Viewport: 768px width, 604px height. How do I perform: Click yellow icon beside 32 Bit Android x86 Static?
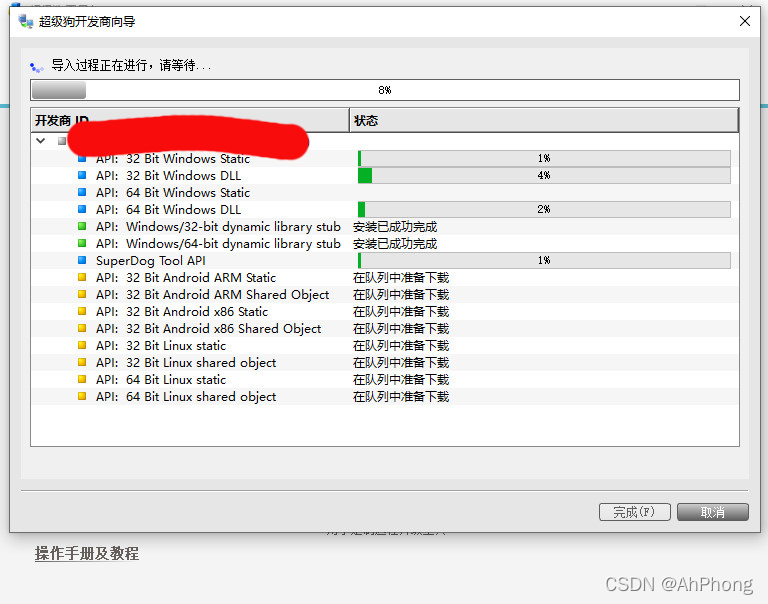coord(82,311)
